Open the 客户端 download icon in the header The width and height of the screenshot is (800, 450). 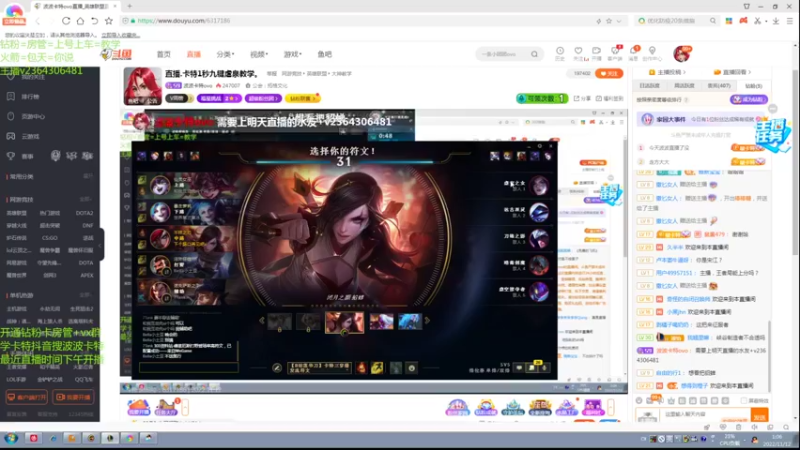point(615,54)
